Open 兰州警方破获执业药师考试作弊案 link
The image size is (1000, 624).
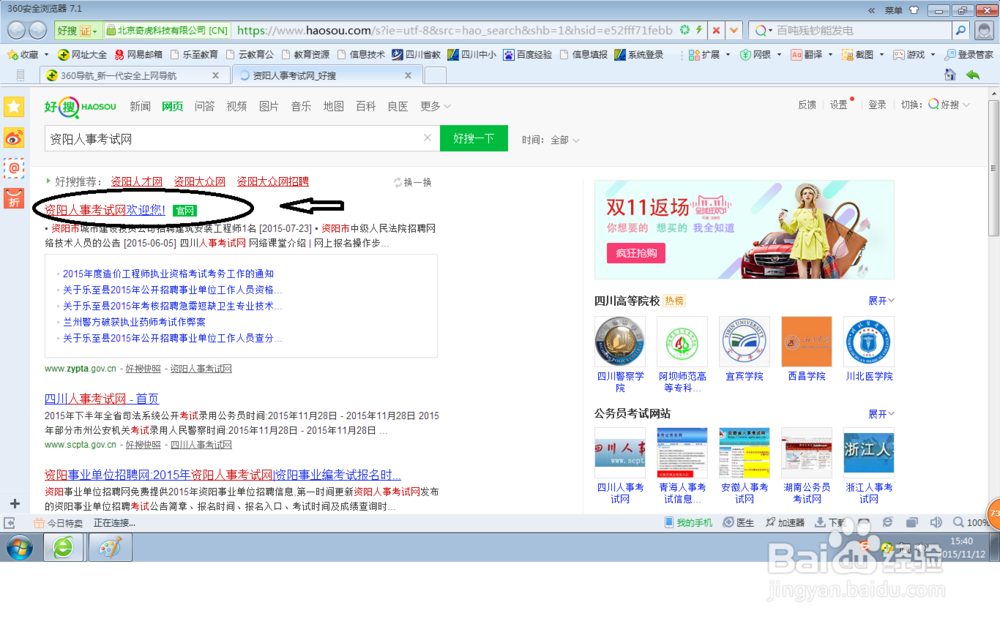click(134, 322)
